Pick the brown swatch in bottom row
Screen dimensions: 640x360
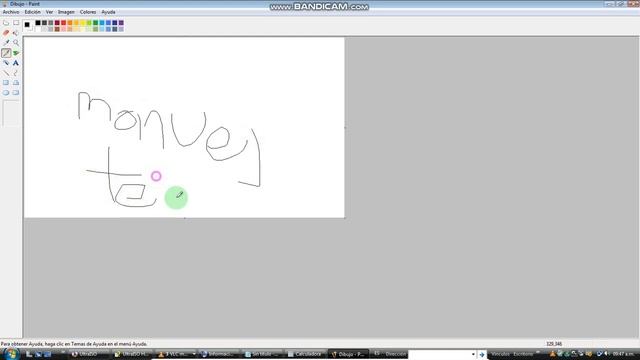57,29
